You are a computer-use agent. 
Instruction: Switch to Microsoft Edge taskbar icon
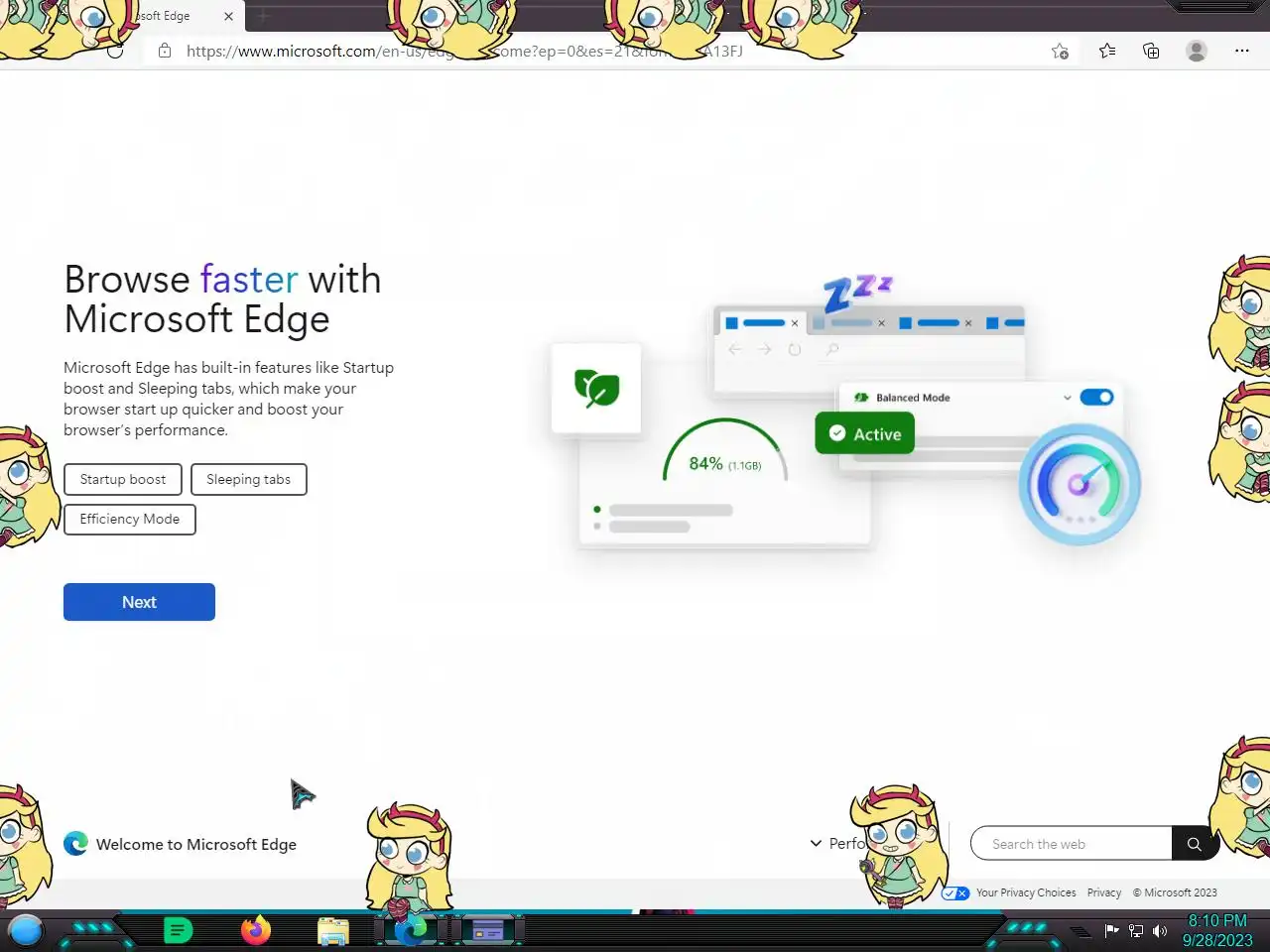click(x=411, y=931)
